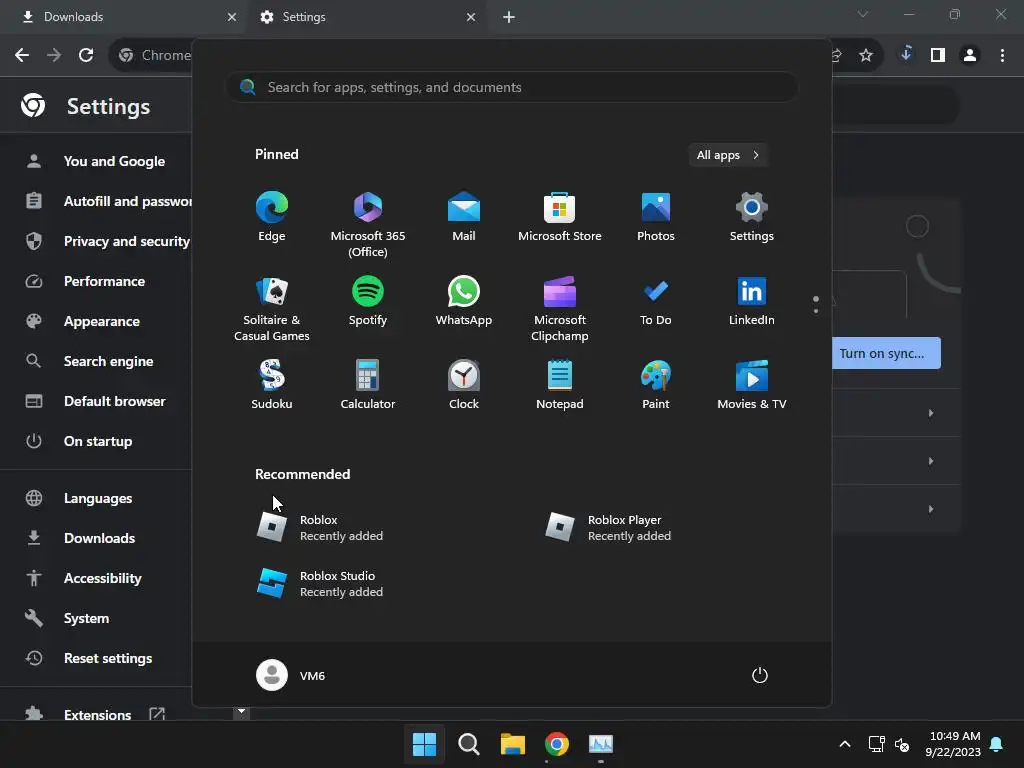1024x768 pixels.
Task: Open the VM6 user account menu
Action: pos(291,675)
